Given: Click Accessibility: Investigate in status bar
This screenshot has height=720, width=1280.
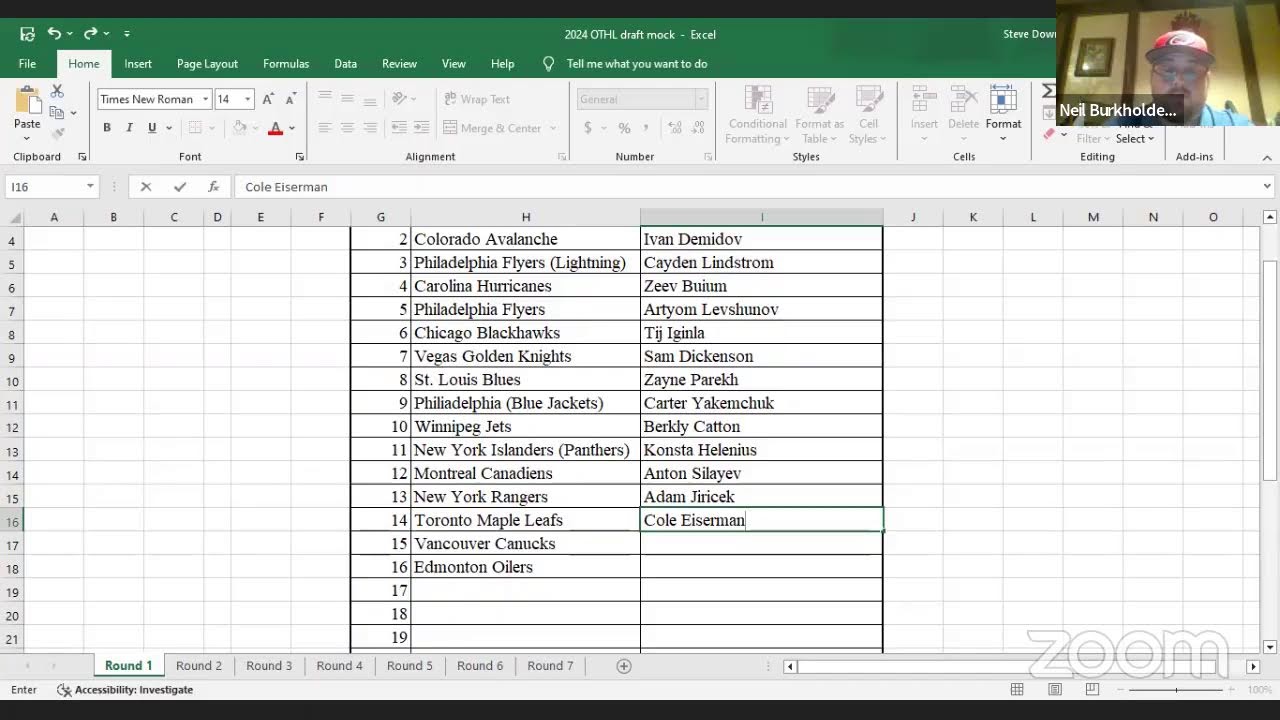Looking at the screenshot, I should coord(125,690).
